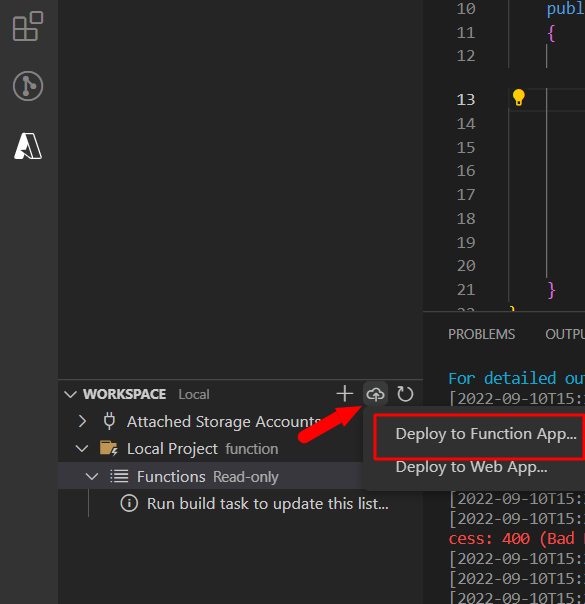Collapse the WORKSPACE section chevron
Screen dimensions: 585x604
pos(70,394)
